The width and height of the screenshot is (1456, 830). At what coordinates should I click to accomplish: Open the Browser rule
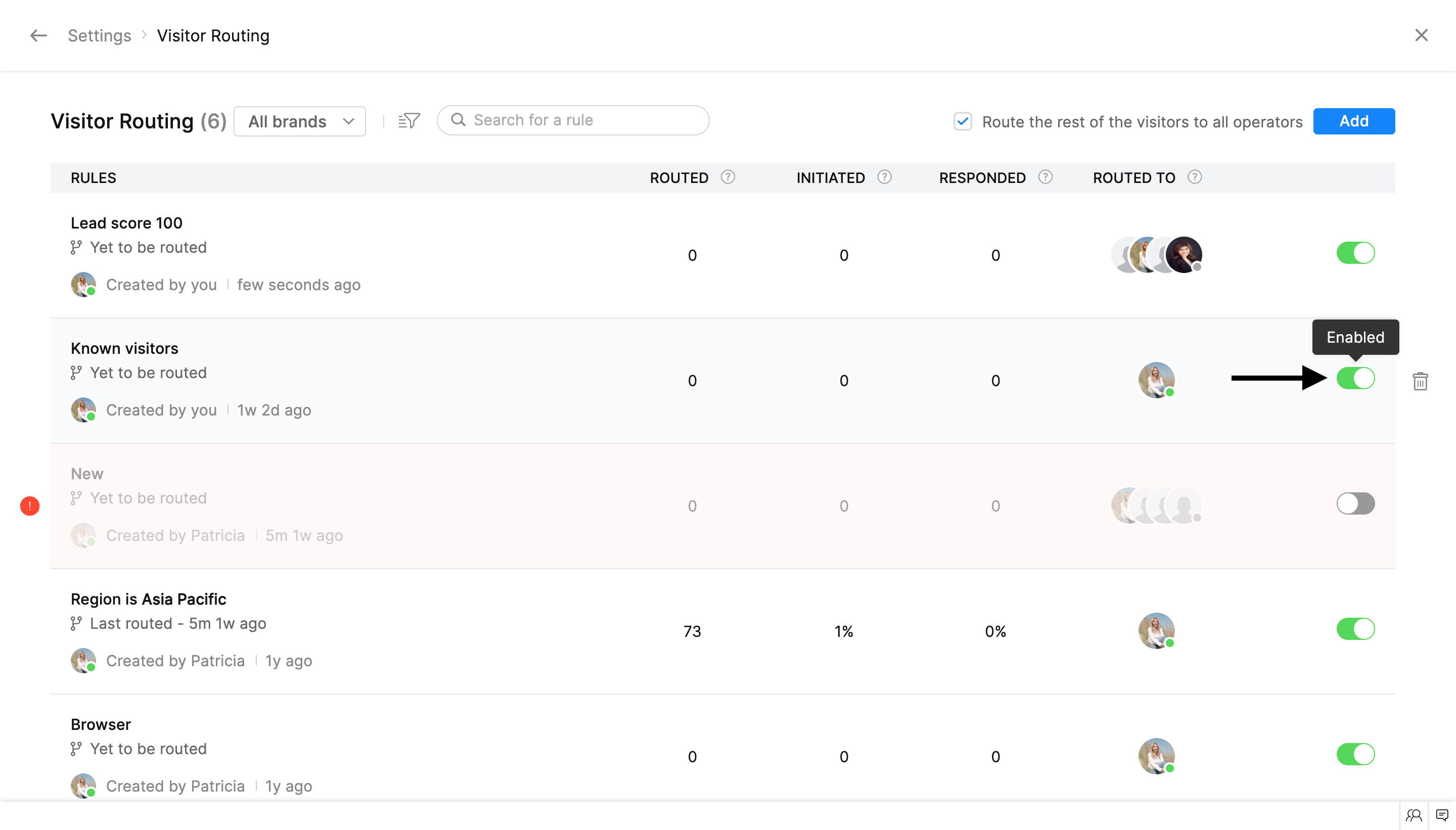coord(101,724)
